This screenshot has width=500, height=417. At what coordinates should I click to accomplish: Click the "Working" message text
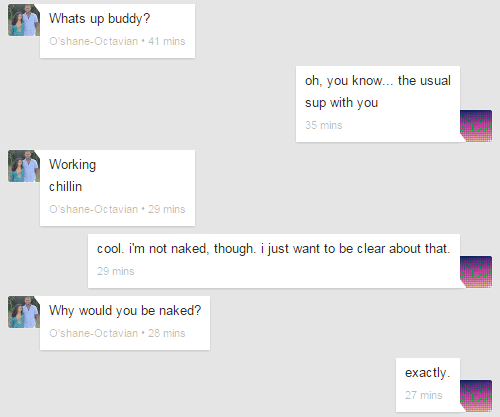point(72,165)
